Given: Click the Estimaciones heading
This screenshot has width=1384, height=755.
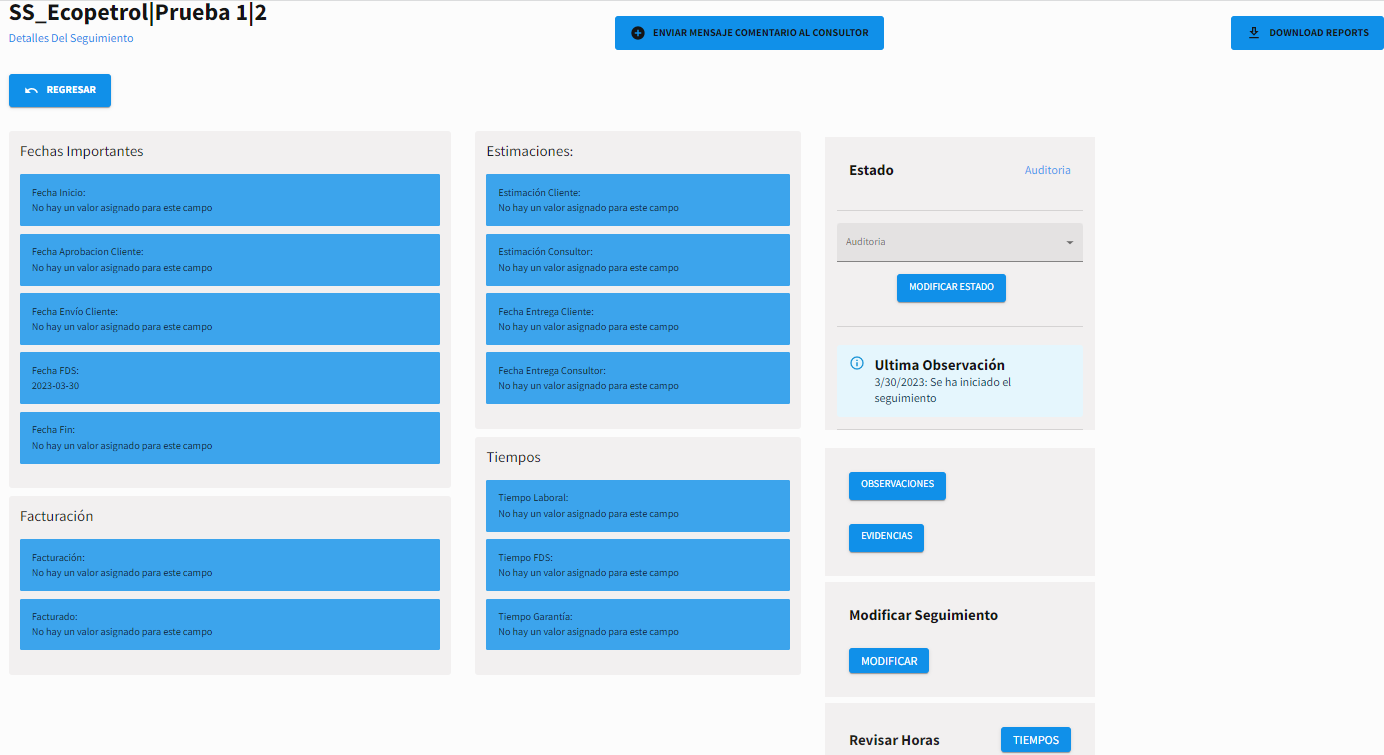Looking at the screenshot, I should pyautogui.click(x=530, y=151).
